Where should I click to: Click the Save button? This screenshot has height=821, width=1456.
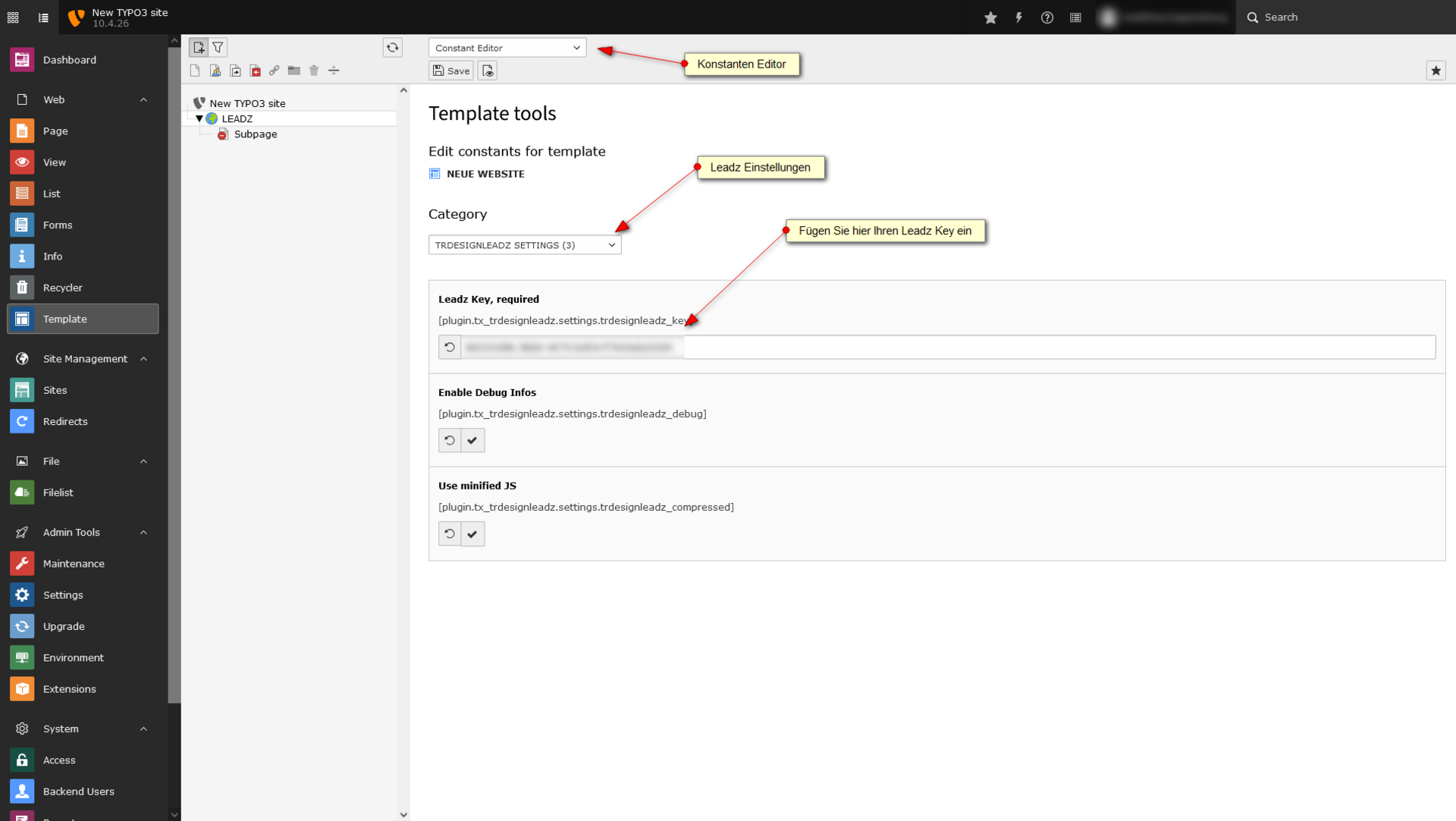pos(451,71)
